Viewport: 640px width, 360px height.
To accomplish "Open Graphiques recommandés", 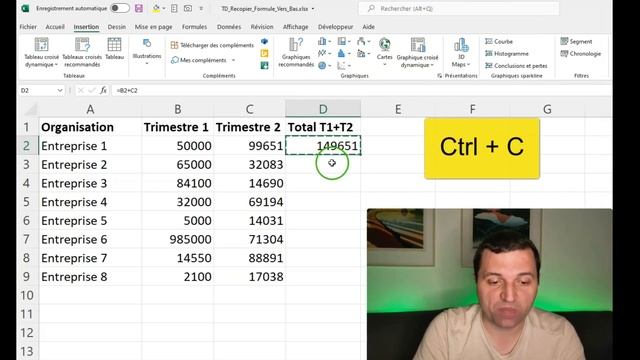I will pyautogui.click(x=296, y=52).
